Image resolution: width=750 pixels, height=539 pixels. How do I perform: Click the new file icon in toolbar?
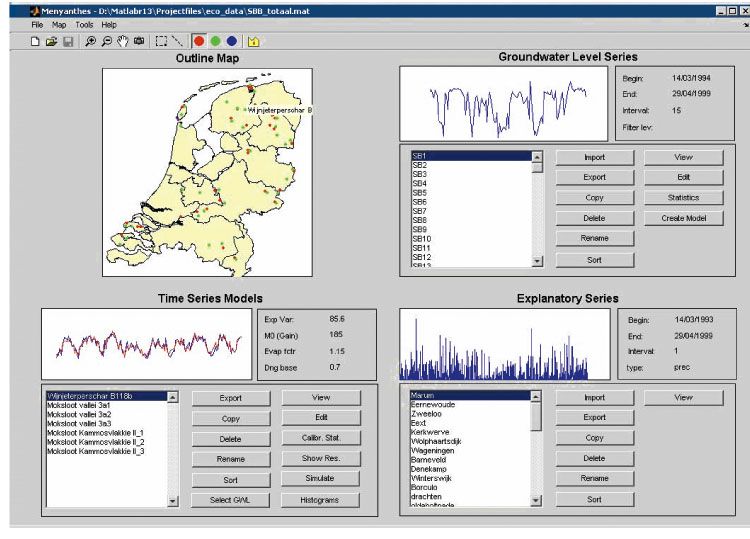pos(35,41)
